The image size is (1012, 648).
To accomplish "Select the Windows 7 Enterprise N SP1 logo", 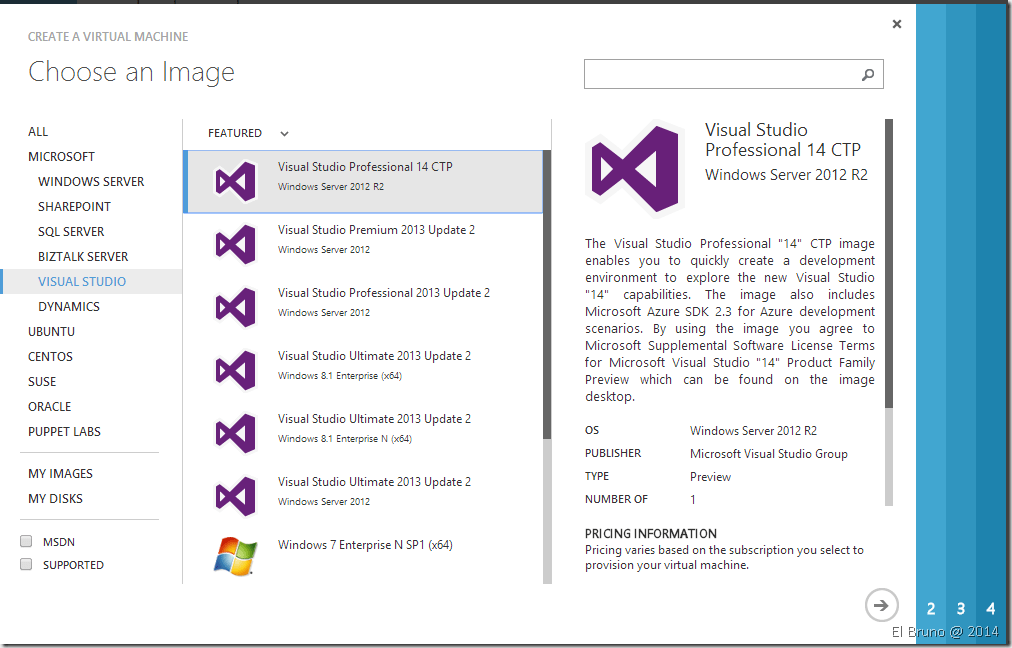I will pyautogui.click(x=235, y=556).
